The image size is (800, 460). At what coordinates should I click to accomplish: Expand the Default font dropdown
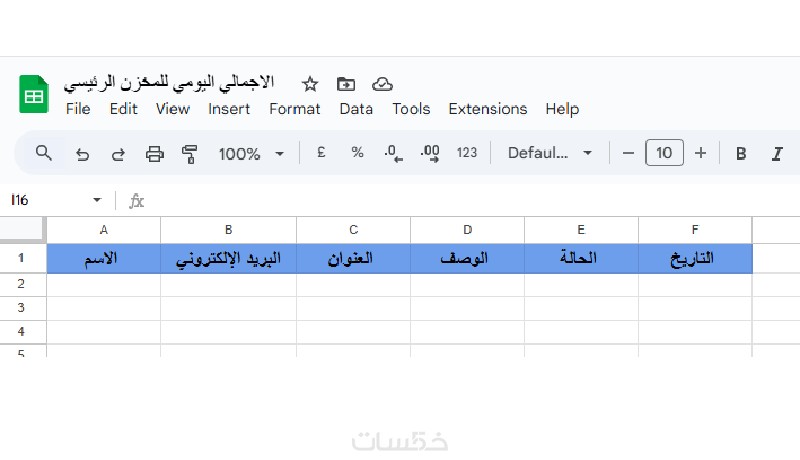pos(550,153)
